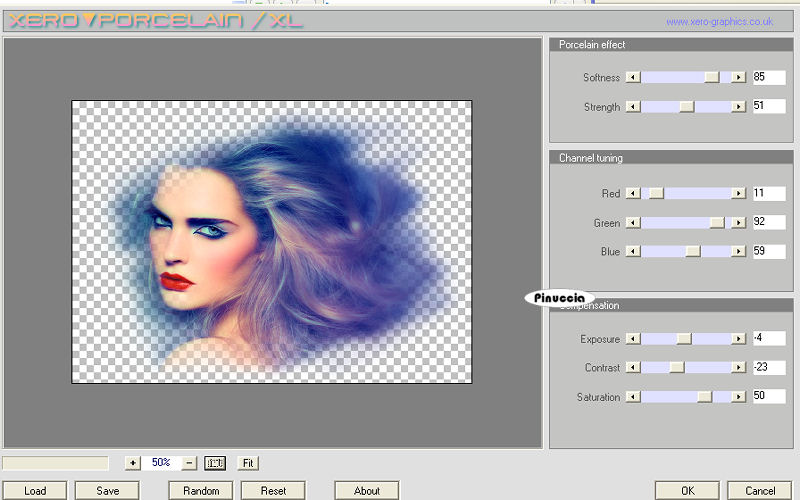Load a saved preset with Load button
The height and width of the screenshot is (500, 800).
pyautogui.click(x=35, y=490)
